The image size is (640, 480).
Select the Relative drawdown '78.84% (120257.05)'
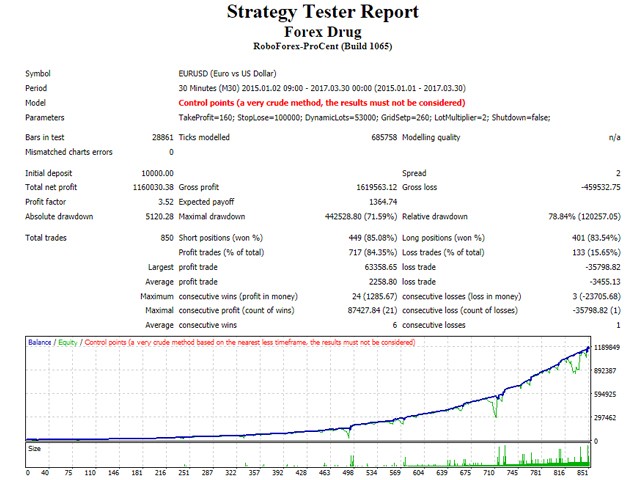(584, 216)
